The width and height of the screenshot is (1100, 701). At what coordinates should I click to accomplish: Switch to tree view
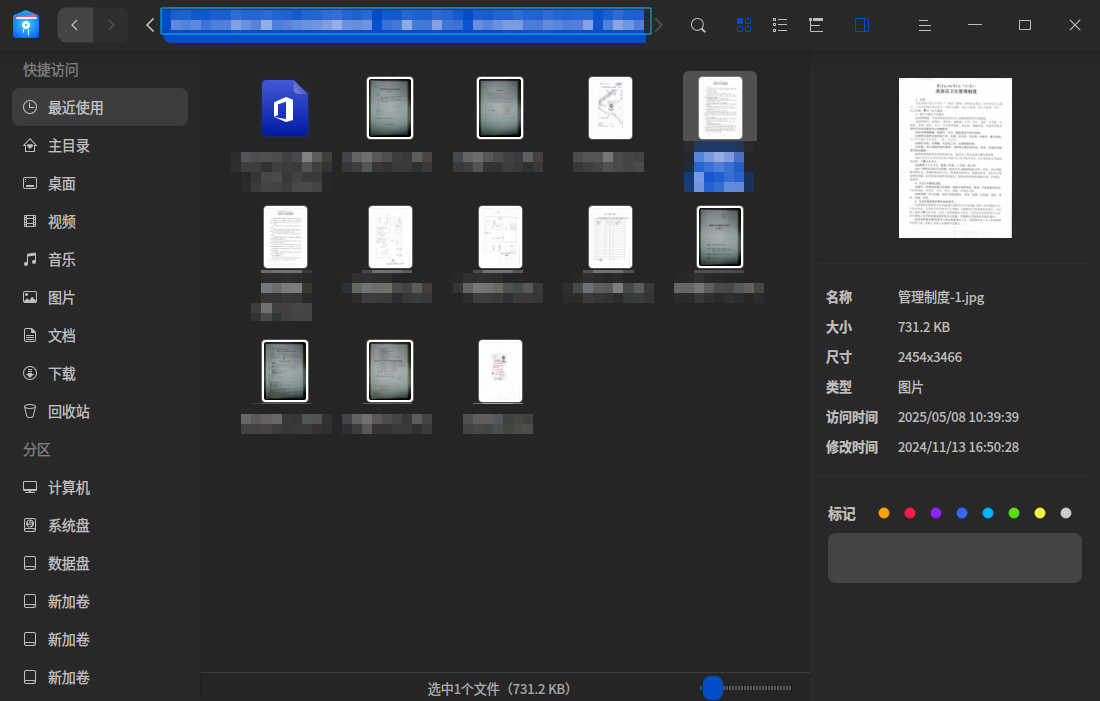click(x=816, y=25)
